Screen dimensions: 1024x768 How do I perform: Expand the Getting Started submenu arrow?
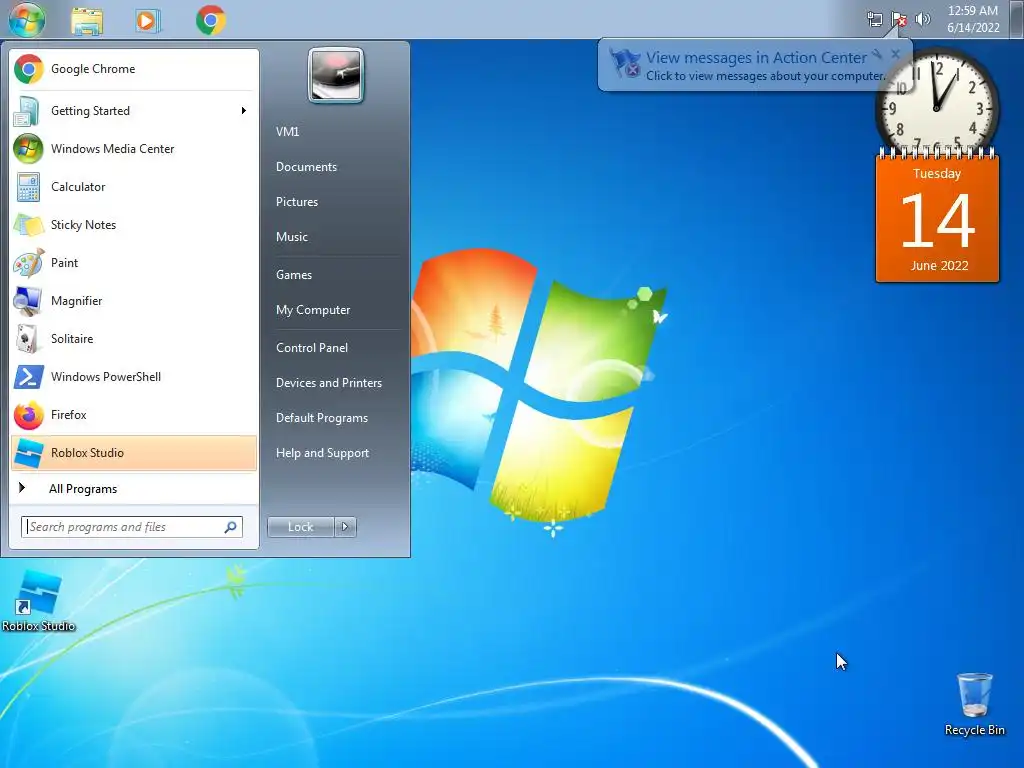click(244, 111)
